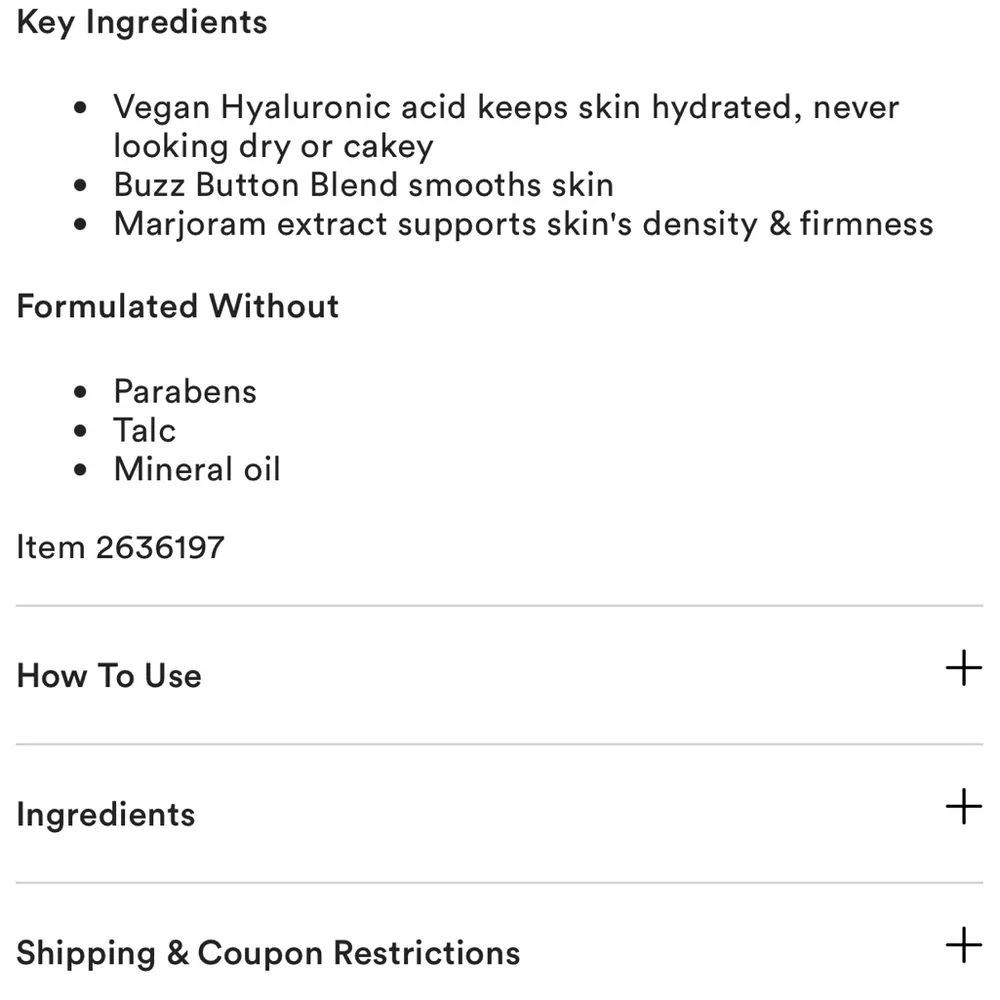Click Shipping & Coupon Restrictions heading
The image size is (1000, 1000).
268,953
